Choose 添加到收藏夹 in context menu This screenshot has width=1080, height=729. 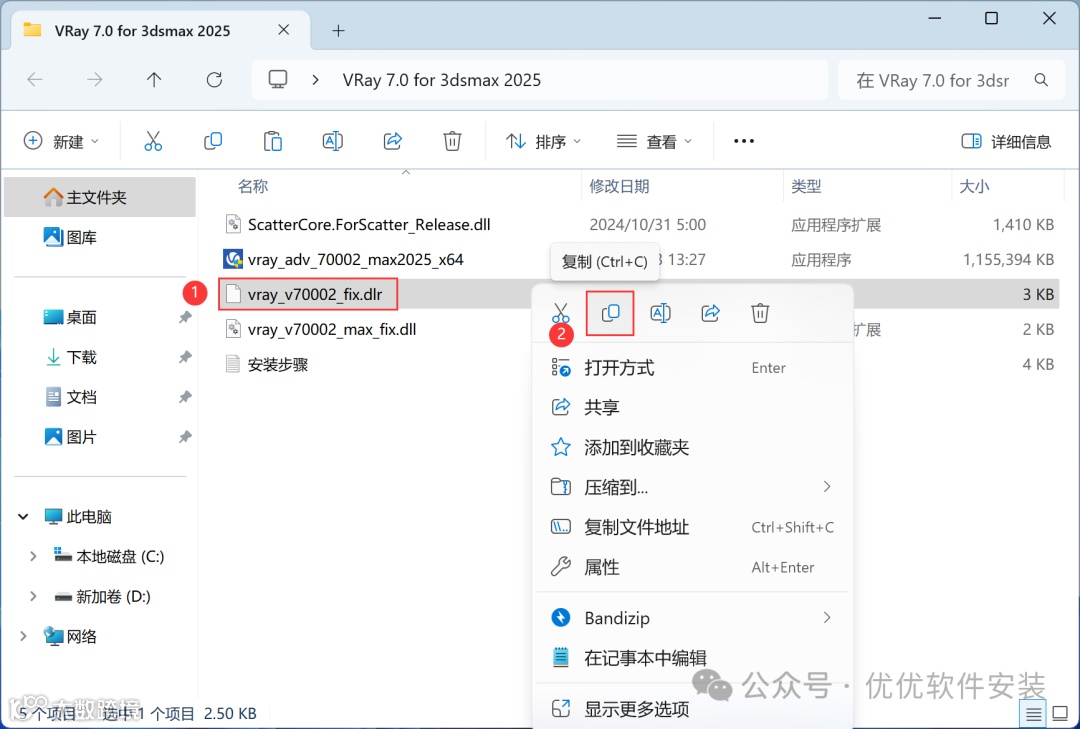693,447
